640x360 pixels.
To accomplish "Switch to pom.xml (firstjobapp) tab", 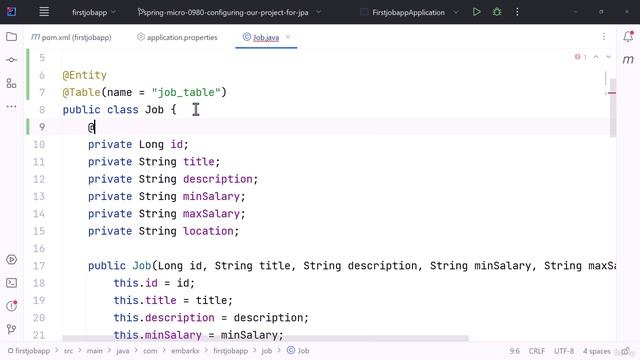I will pos(71,37).
